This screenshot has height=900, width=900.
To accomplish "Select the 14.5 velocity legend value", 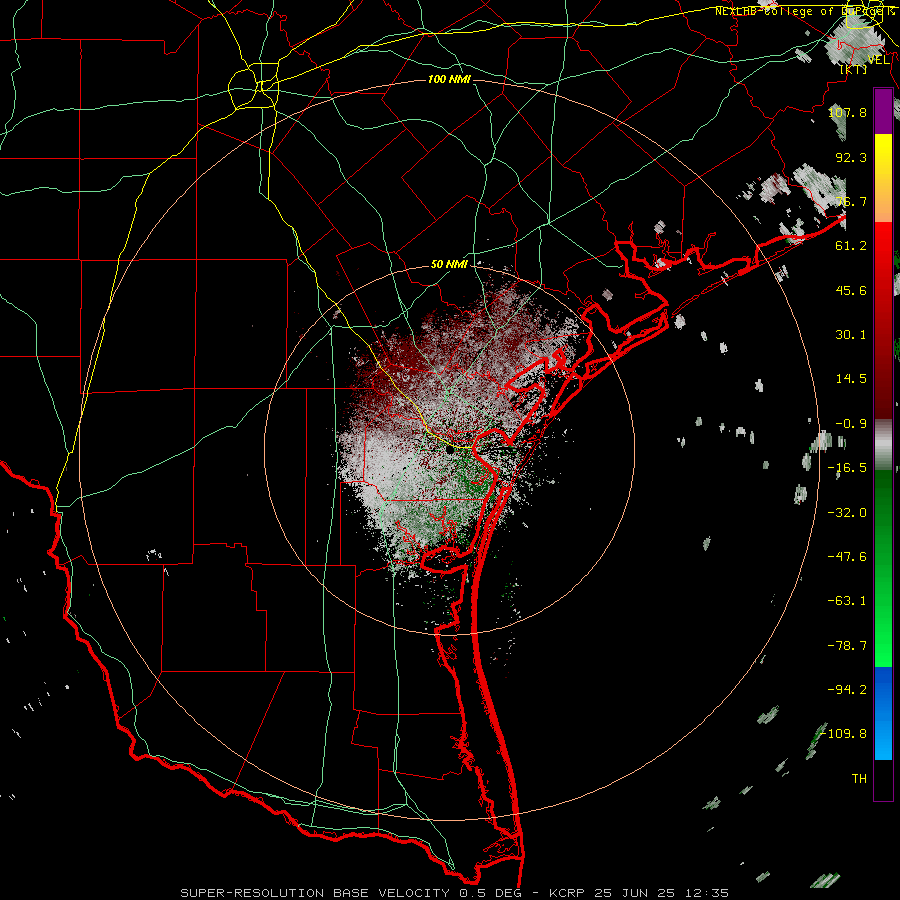I will click(851, 379).
